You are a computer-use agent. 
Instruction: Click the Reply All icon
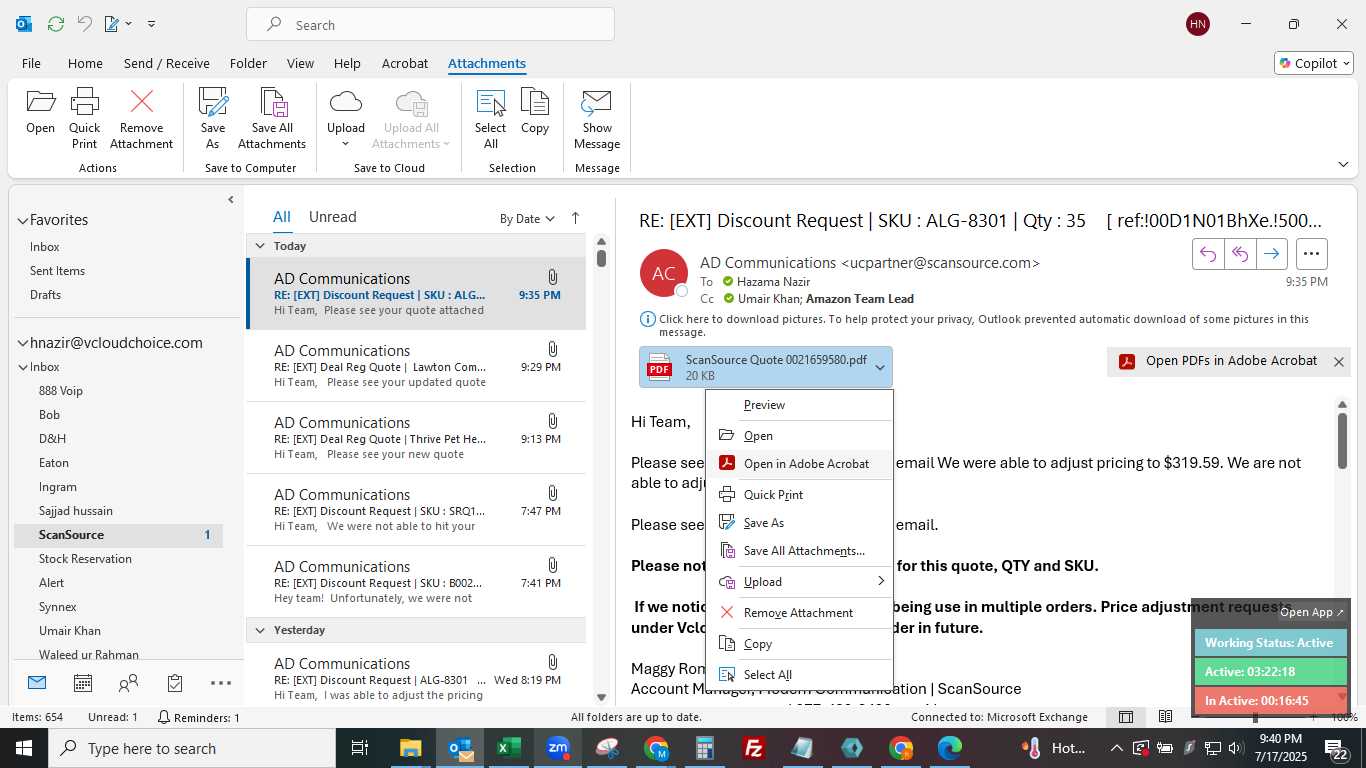coord(1240,254)
